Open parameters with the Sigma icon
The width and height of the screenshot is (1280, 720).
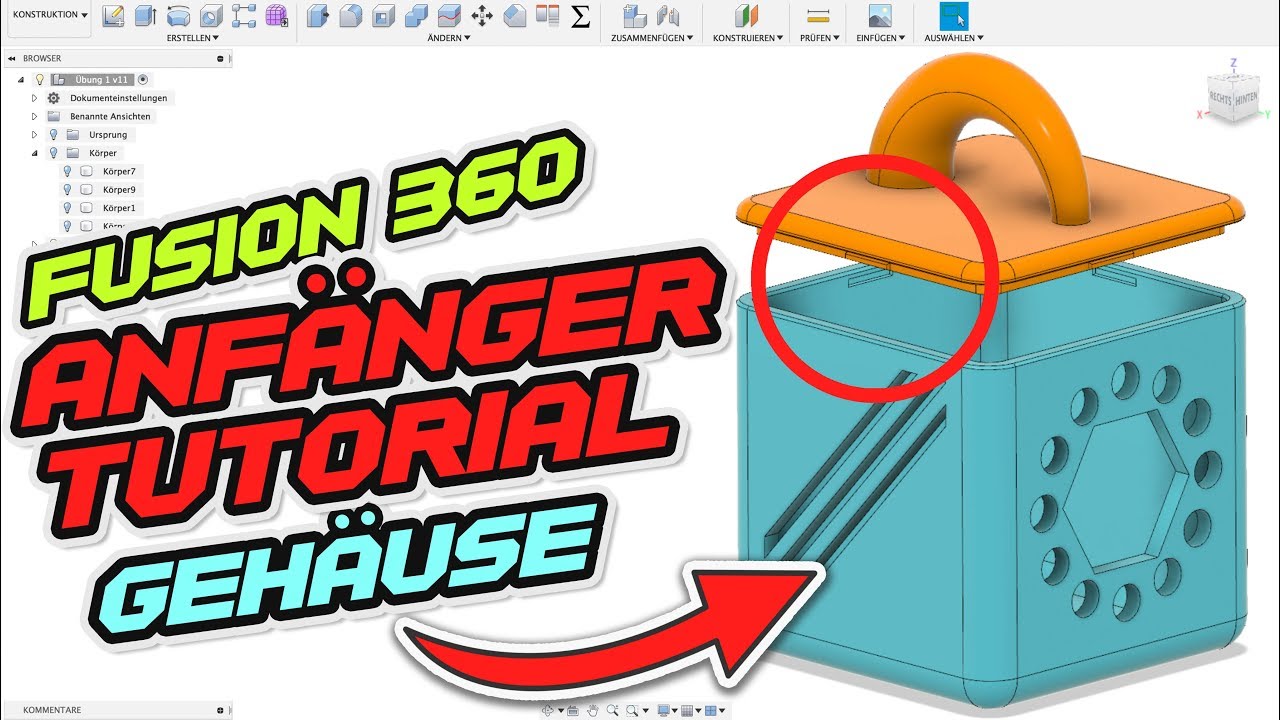point(579,15)
